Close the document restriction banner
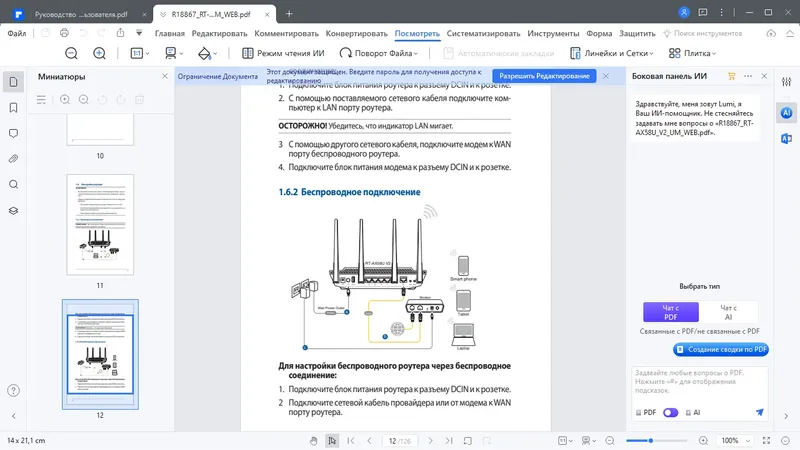 [x=606, y=76]
